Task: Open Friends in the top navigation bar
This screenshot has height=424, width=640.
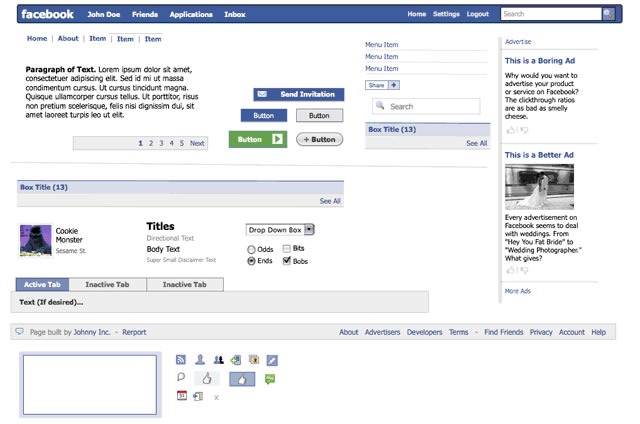Action: (x=145, y=15)
